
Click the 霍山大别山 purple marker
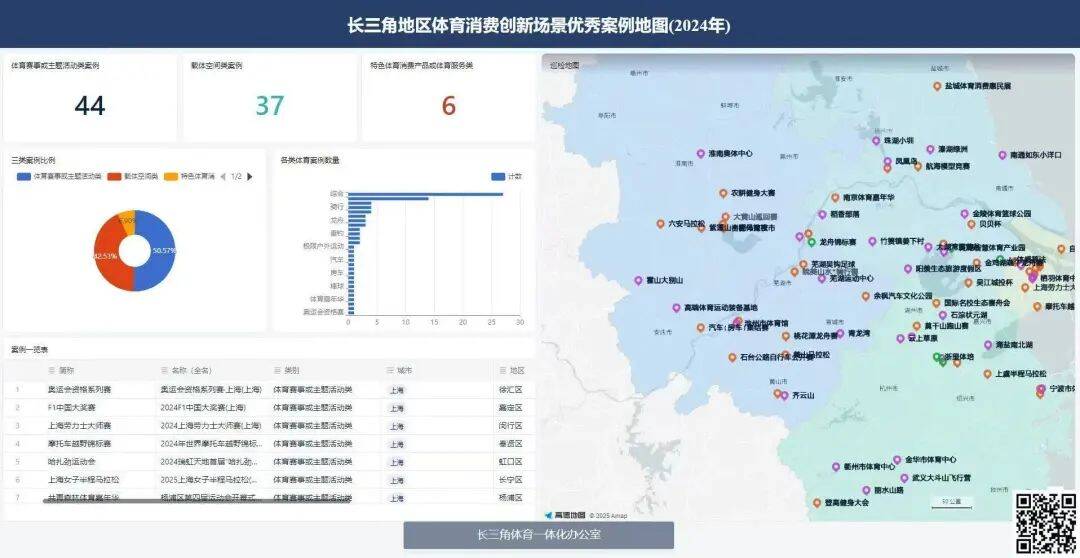point(638,280)
